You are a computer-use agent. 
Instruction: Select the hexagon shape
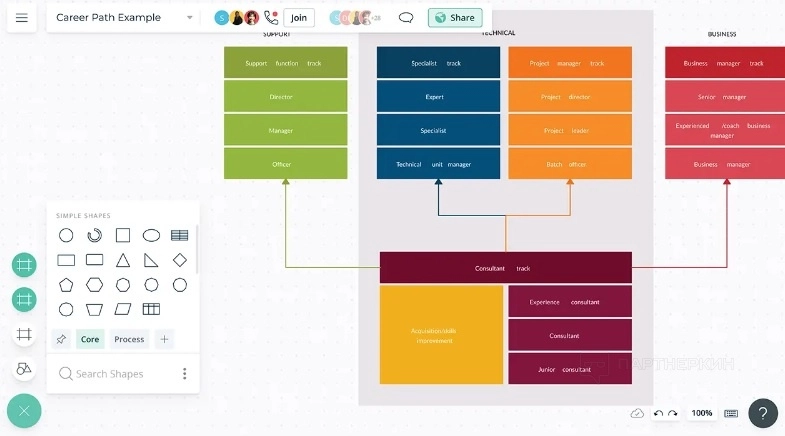pos(95,285)
